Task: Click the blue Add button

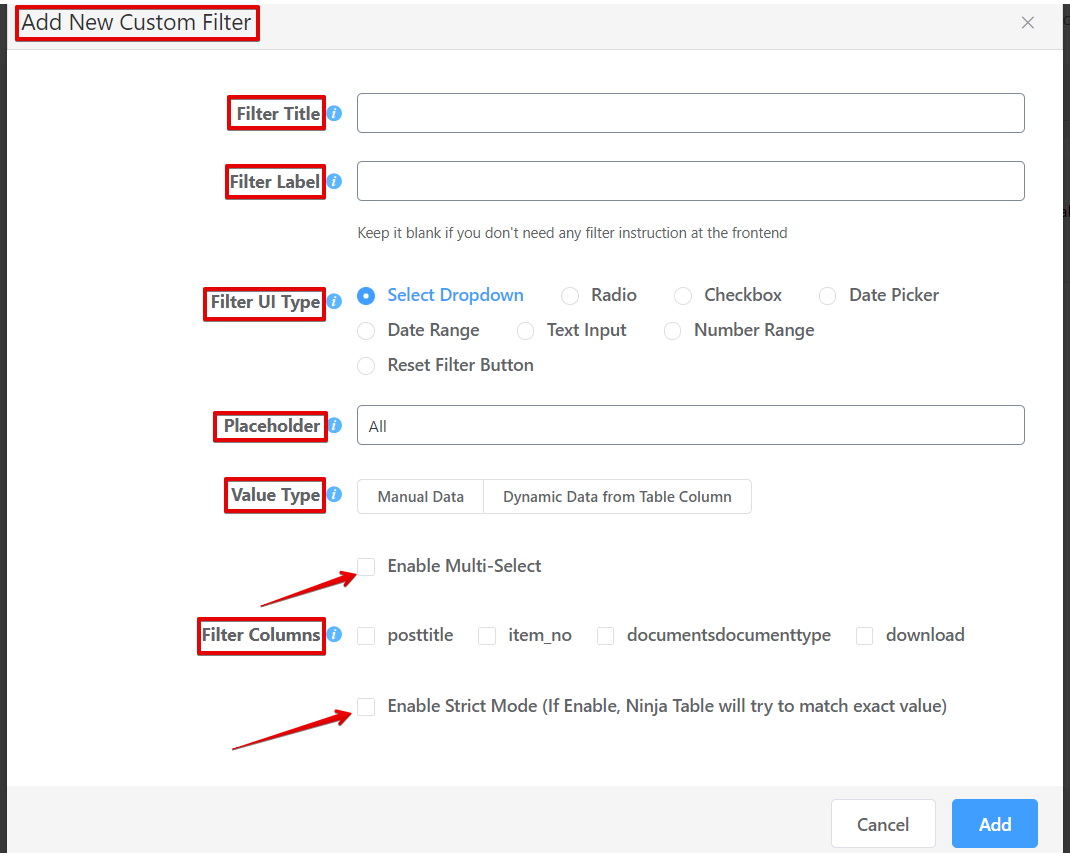Action: point(995,824)
